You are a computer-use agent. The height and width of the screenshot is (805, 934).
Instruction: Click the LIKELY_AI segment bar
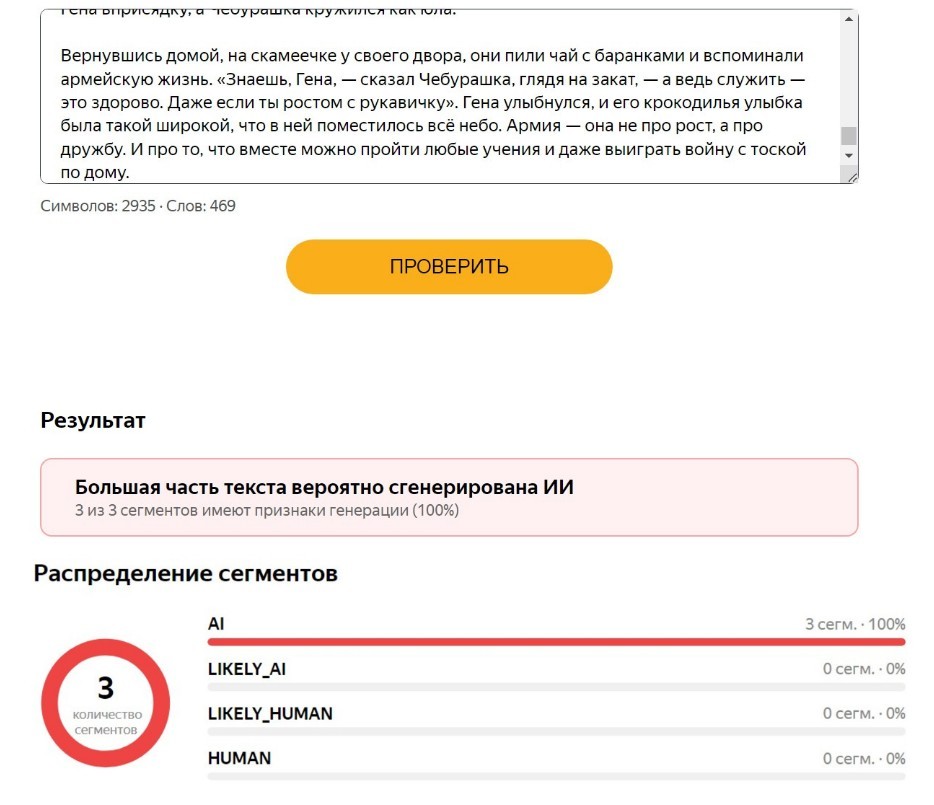point(556,687)
